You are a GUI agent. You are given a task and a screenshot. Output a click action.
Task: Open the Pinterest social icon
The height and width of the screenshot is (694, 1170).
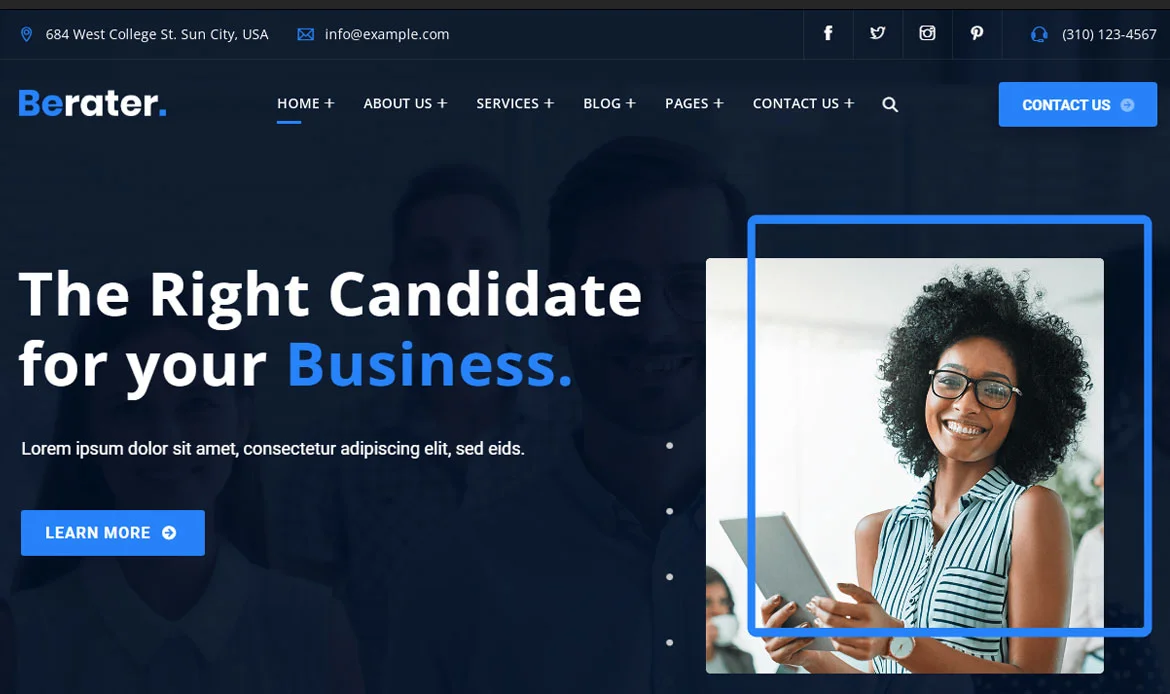(976, 33)
